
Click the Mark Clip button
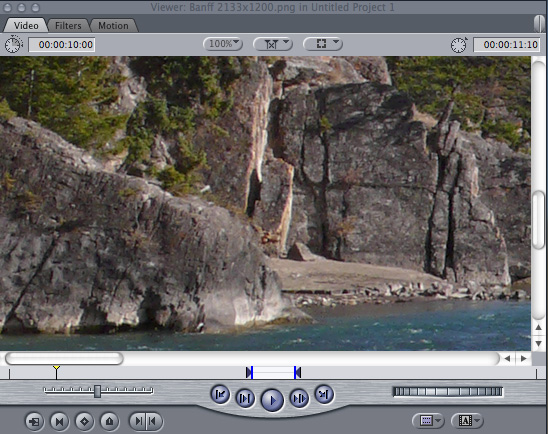pyautogui.click(x=59, y=421)
